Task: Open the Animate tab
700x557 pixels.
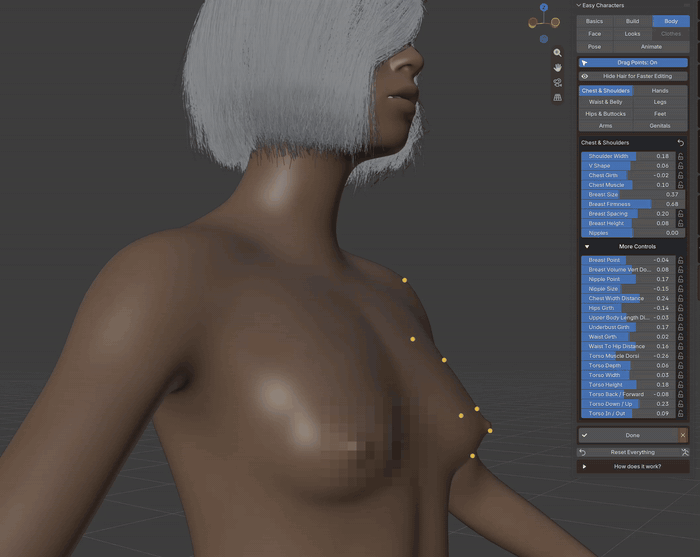Action: [651, 46]
